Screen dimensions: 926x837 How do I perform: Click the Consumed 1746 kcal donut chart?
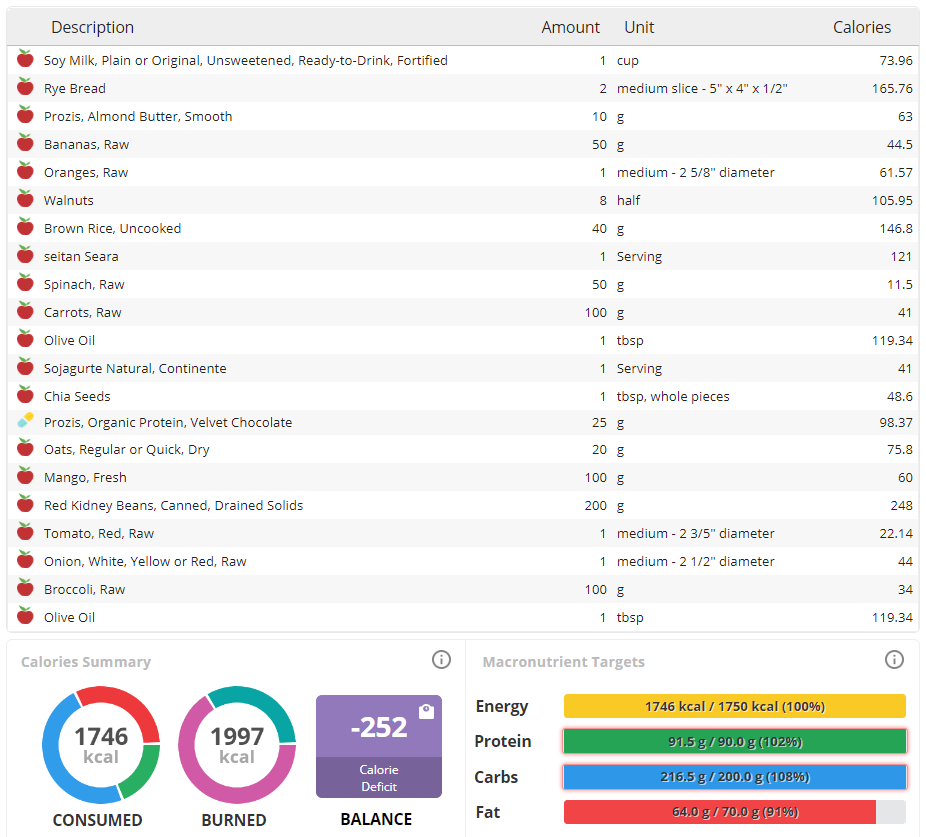point(101,745)
